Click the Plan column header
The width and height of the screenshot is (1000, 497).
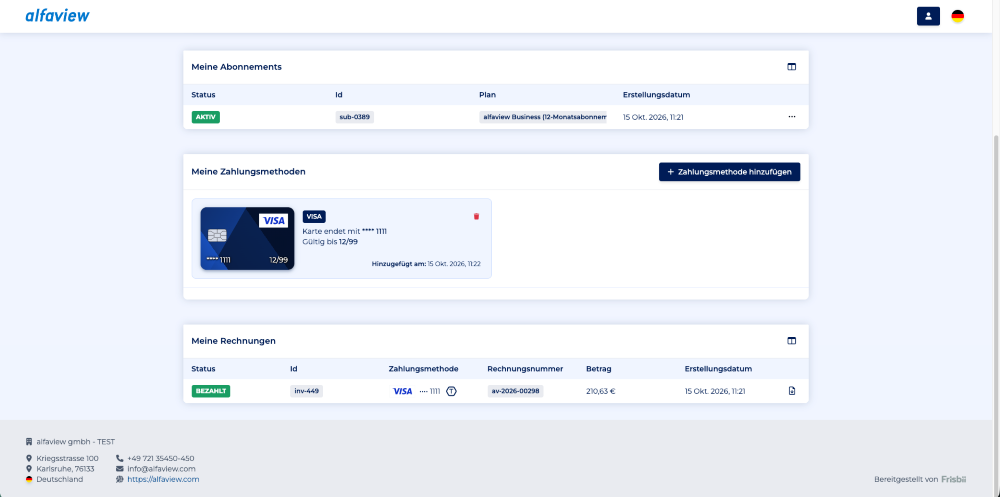coord(487,95)
